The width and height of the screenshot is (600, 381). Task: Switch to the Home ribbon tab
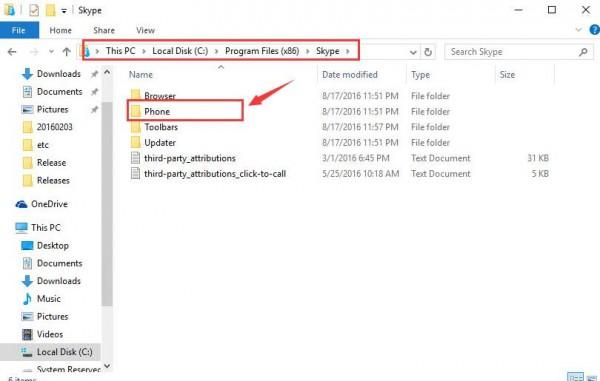click(60, 30)
